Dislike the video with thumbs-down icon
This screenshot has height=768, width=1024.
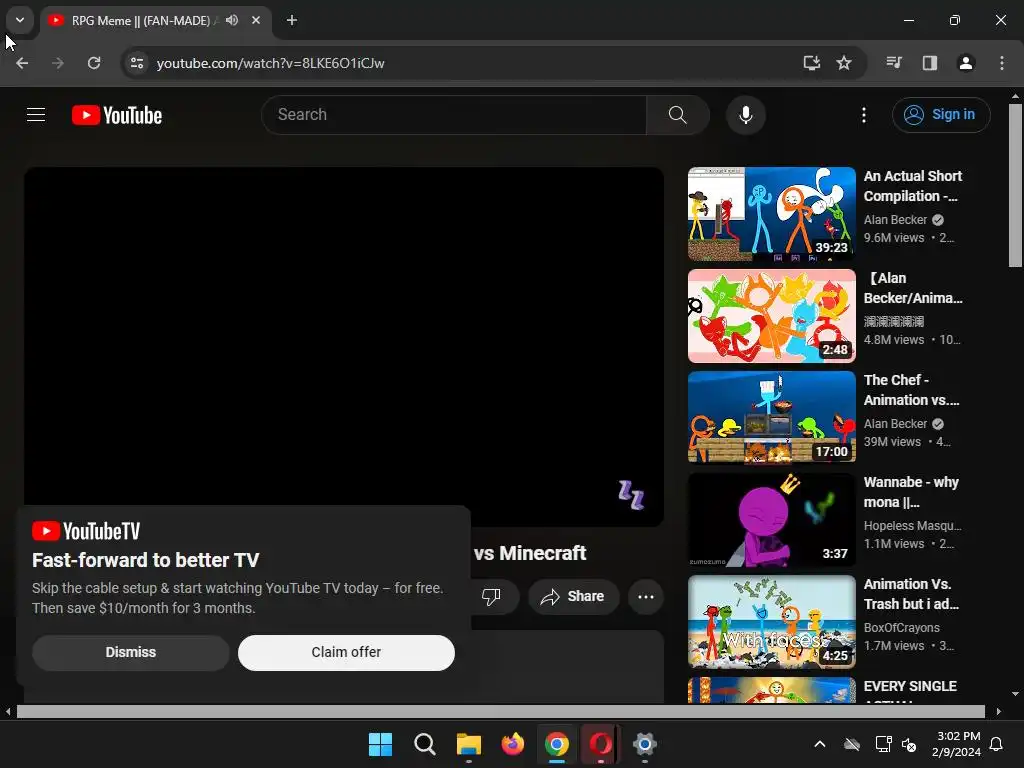[491, 596]
